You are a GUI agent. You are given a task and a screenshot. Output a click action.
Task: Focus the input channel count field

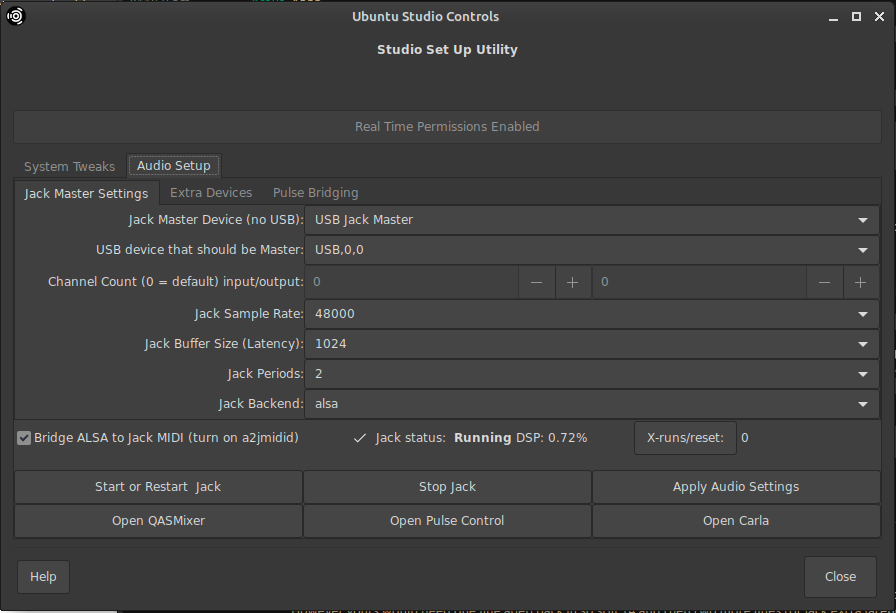pos(412,282)
